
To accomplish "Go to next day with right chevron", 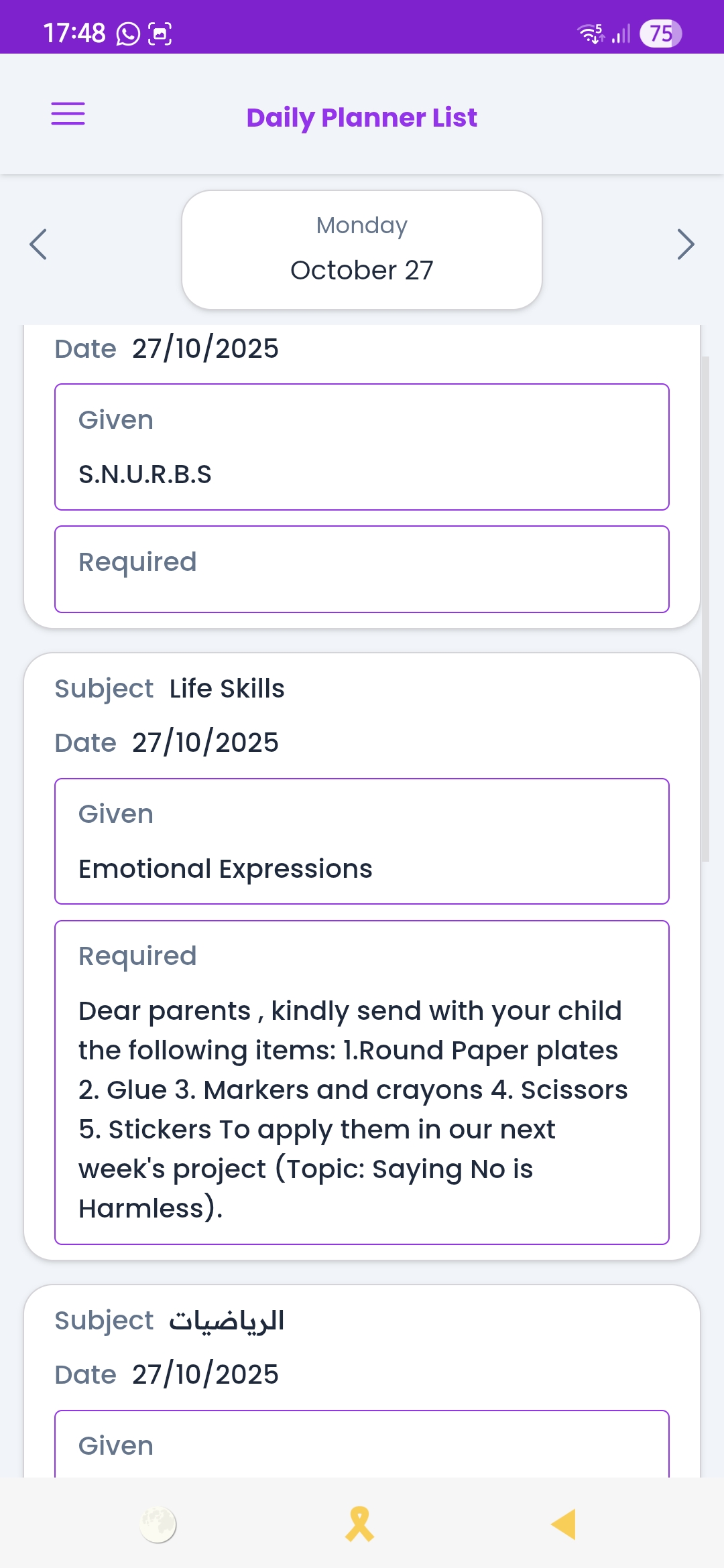I will point(685,244).
